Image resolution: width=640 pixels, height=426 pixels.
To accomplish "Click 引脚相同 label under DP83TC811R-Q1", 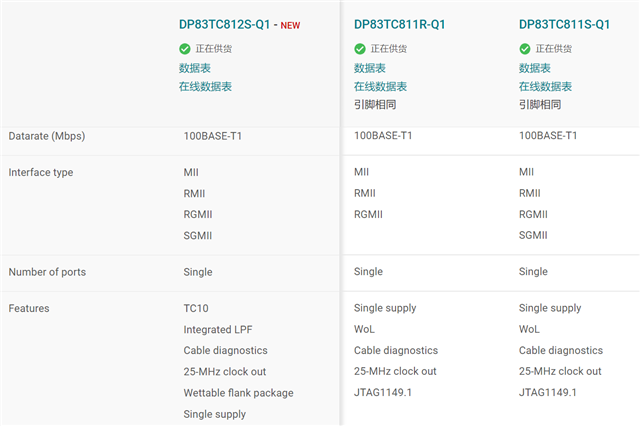I will (x=375, y=105).
